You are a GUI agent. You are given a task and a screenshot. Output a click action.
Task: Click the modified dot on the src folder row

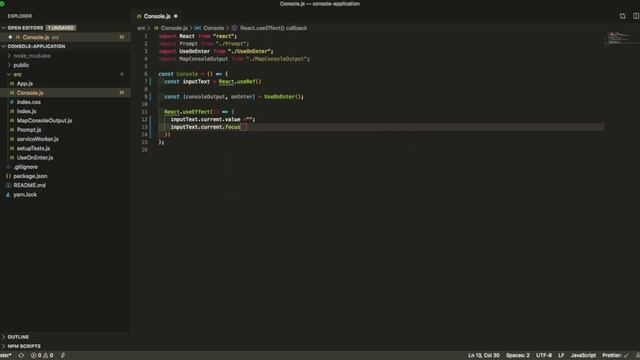(122, 74)
